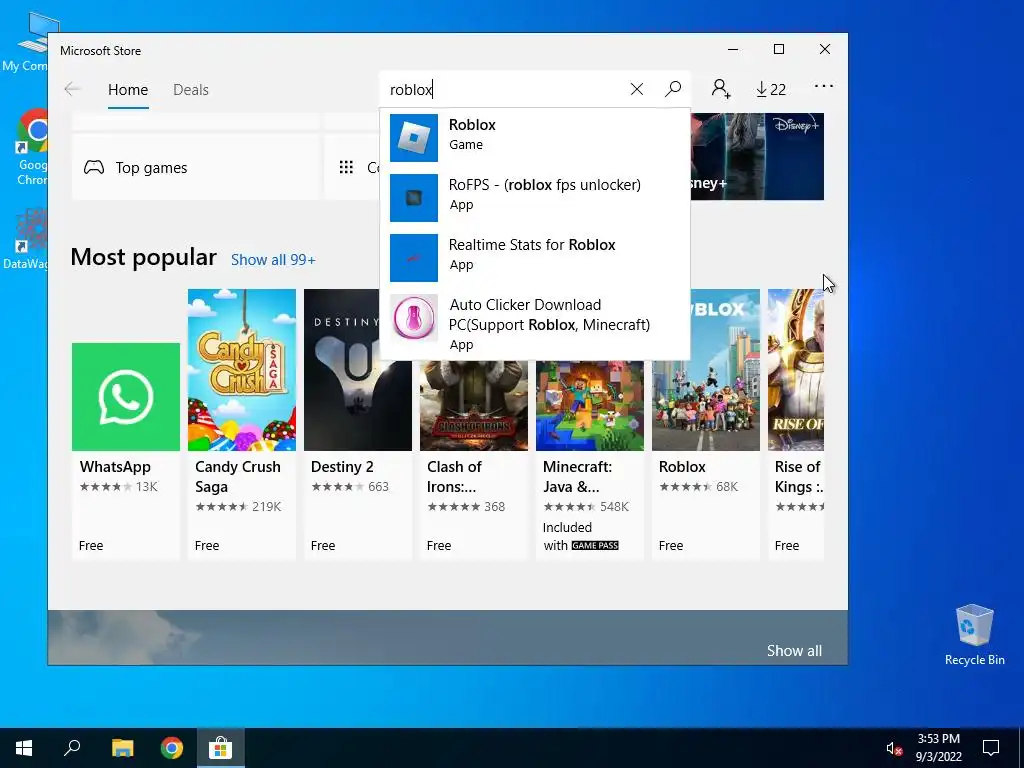The image size is (1024, 768).
Task: Open Candy Crush Saga tile
Action: (242, 424)
